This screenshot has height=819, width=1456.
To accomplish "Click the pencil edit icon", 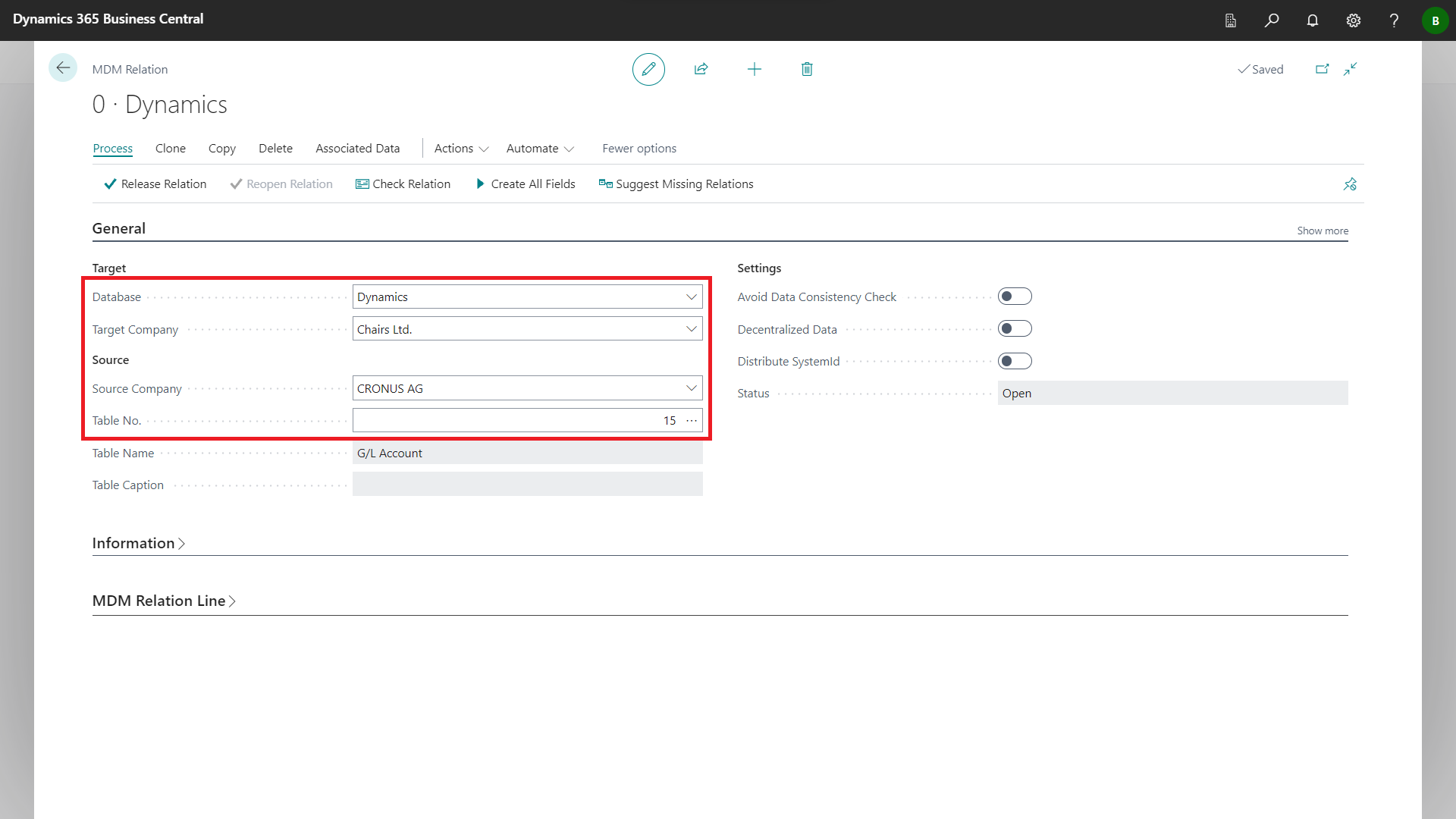I will [x=648, y=69].
